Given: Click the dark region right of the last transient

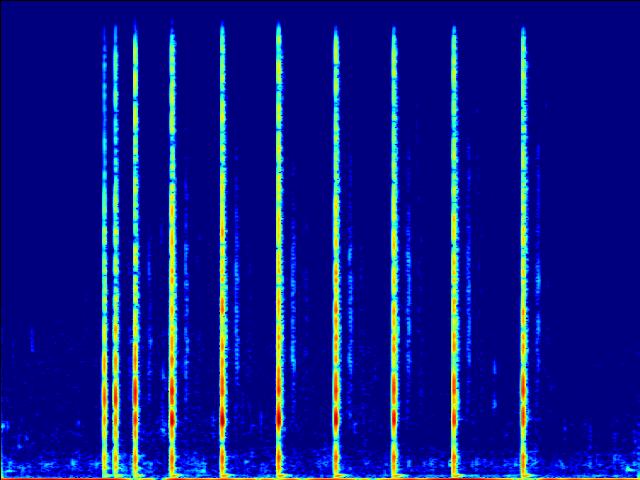Looking at the screenshot, I should (590, 150).
